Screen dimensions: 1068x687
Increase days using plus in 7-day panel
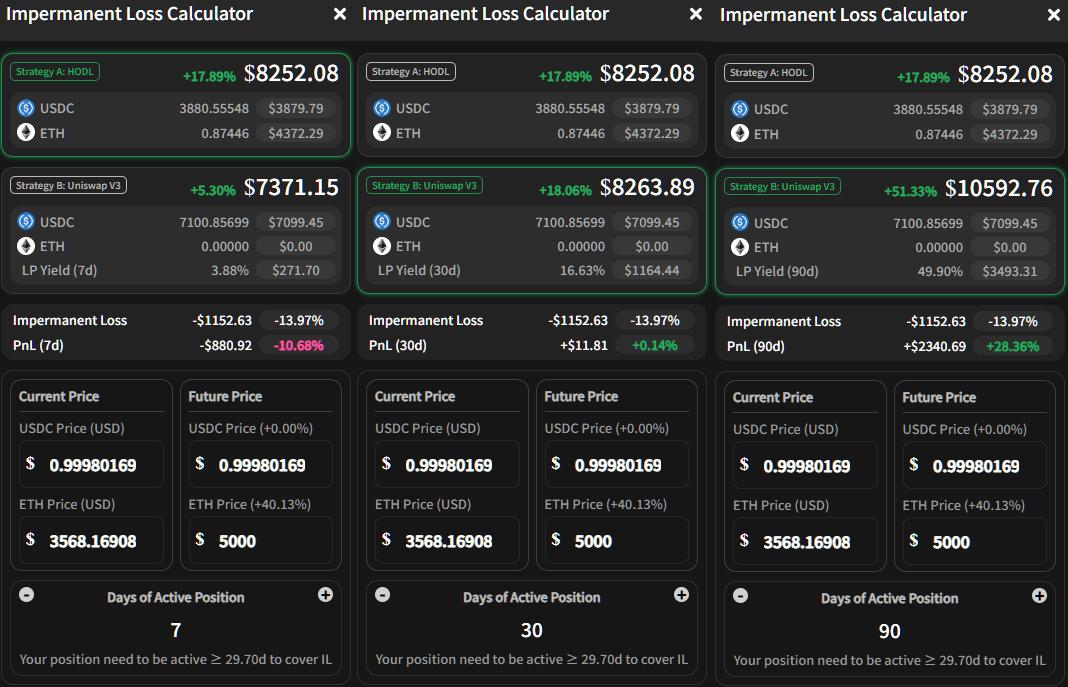pyautogui.click(x=326, y=595)
